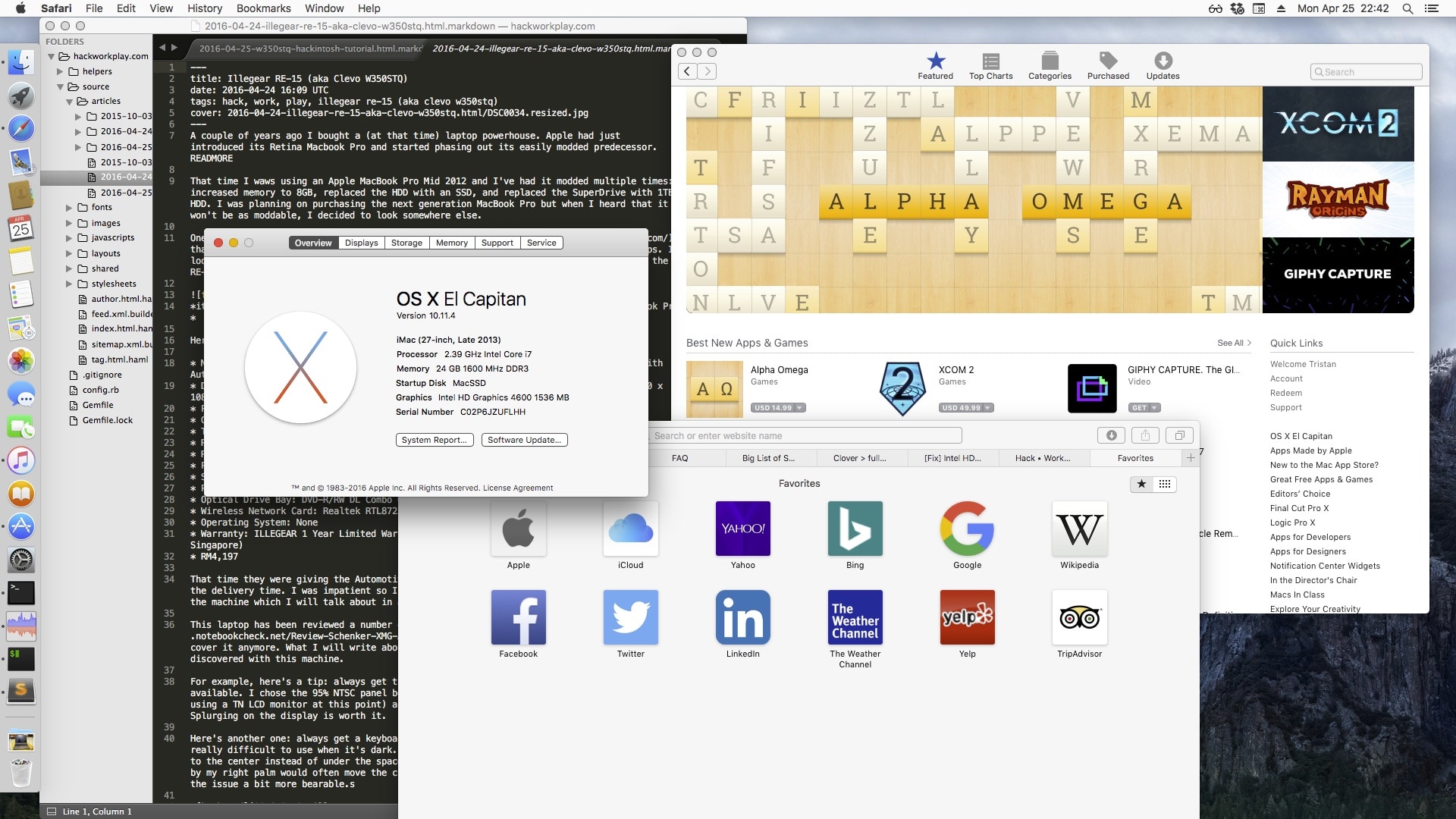Switch Favorites view to grid

[x=1165, y=484]
